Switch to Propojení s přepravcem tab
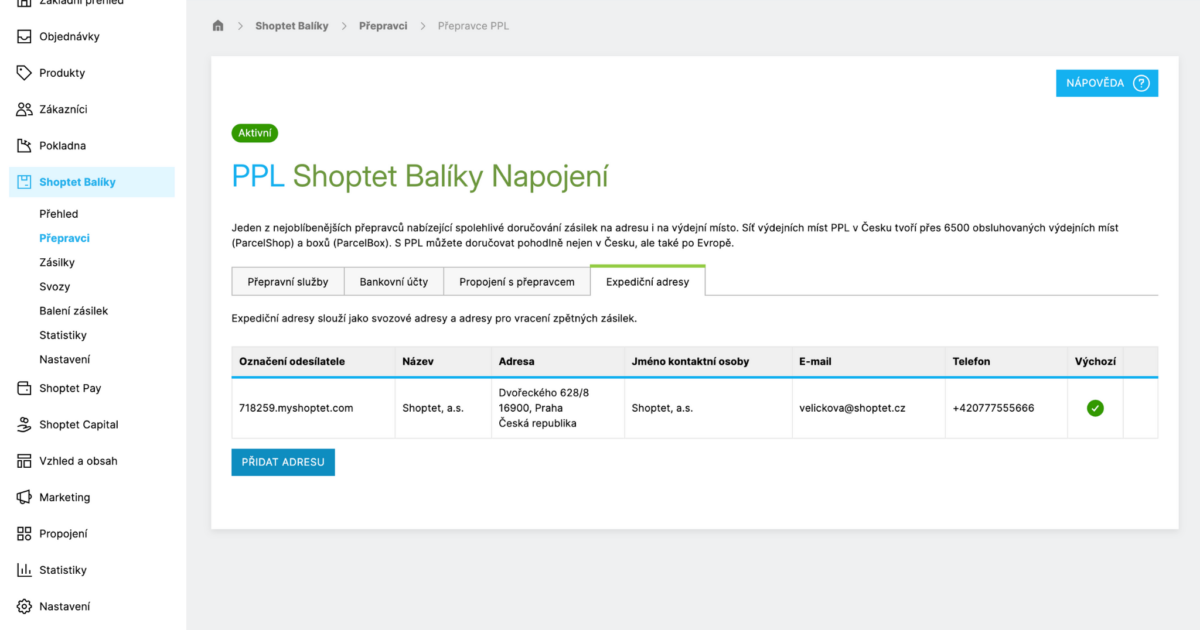 pyautogui.click(x=517, y=282)
